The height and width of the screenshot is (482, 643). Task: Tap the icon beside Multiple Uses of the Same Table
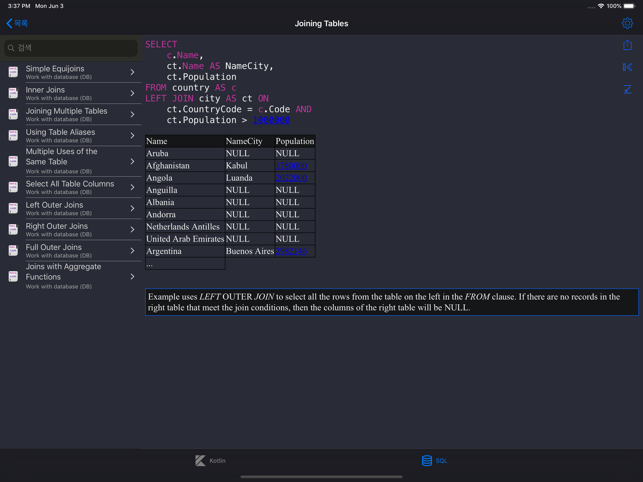(x=13, y=161)
